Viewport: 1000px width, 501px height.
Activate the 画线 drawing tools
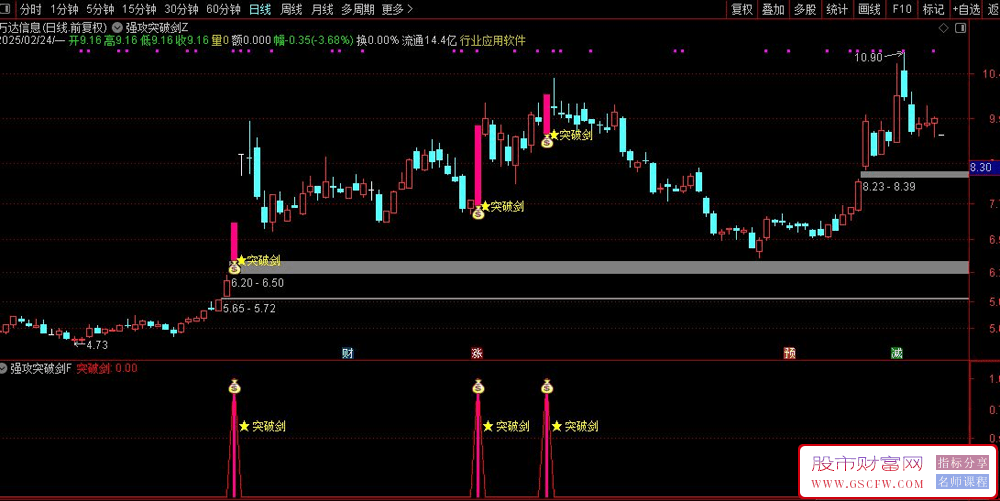click(869, 9)
